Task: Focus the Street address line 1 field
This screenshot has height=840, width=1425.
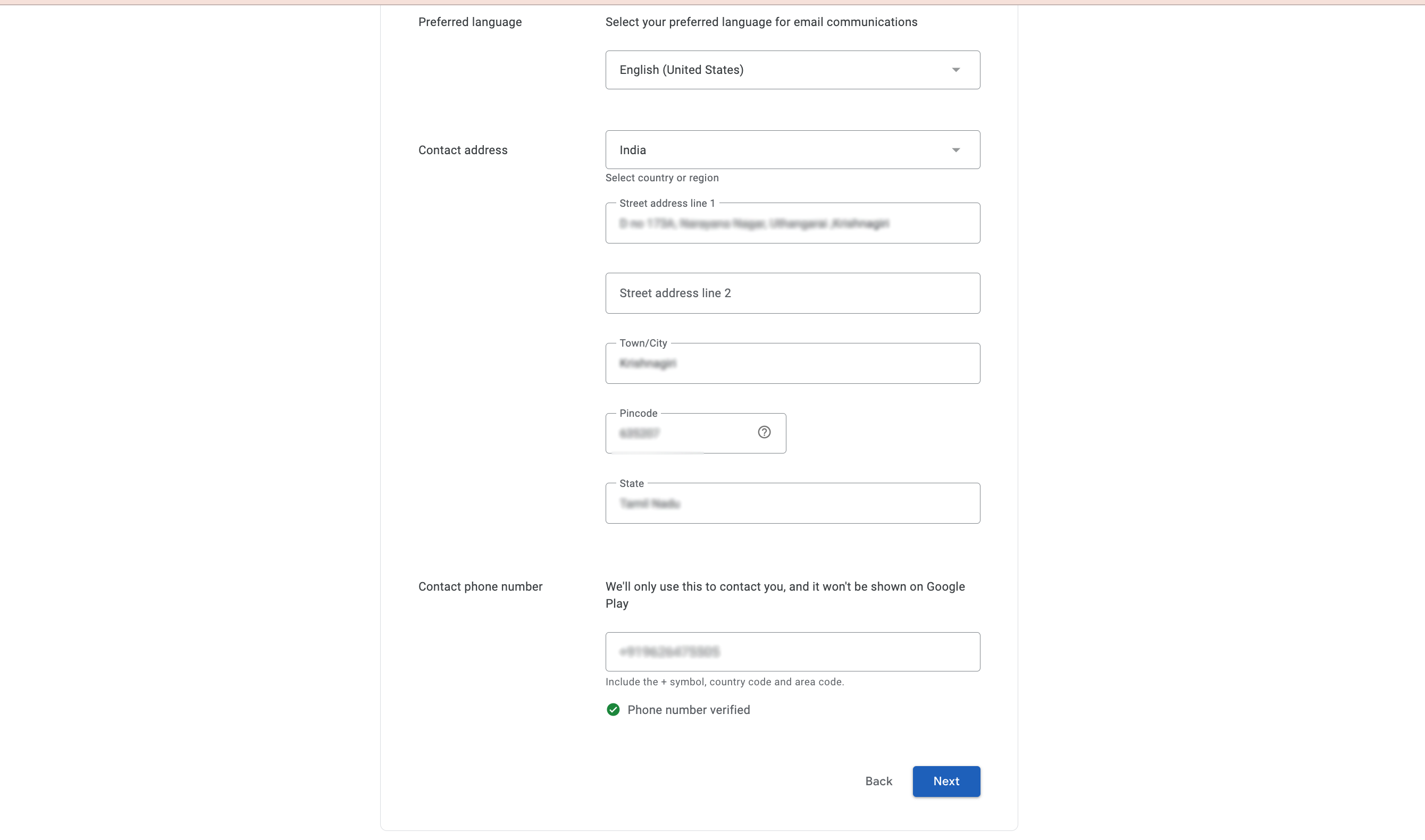Action: click(x=792, y=224)
